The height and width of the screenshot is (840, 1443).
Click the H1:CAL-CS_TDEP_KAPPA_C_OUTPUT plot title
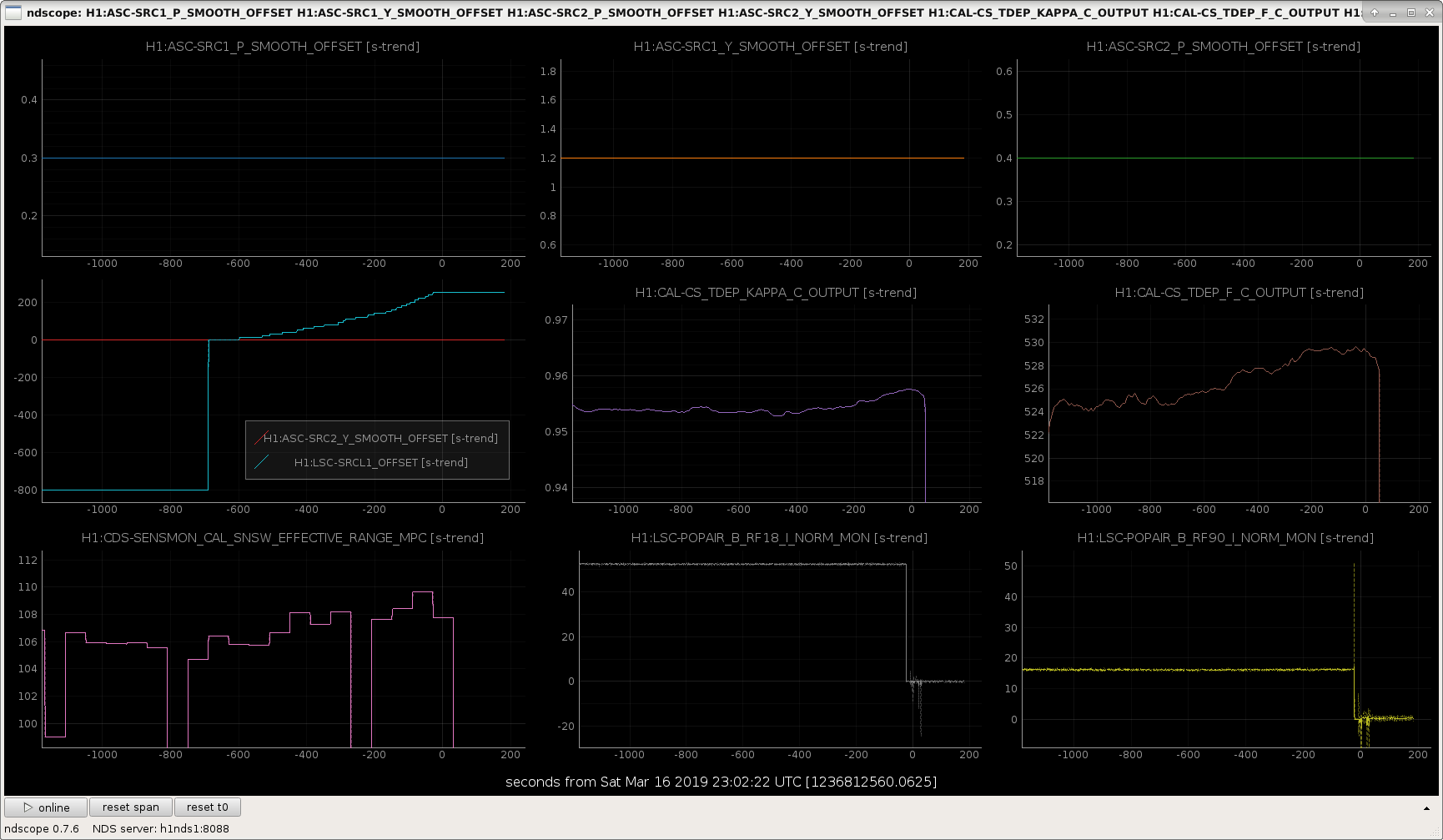pyautogui.click(x=776, y=293)
